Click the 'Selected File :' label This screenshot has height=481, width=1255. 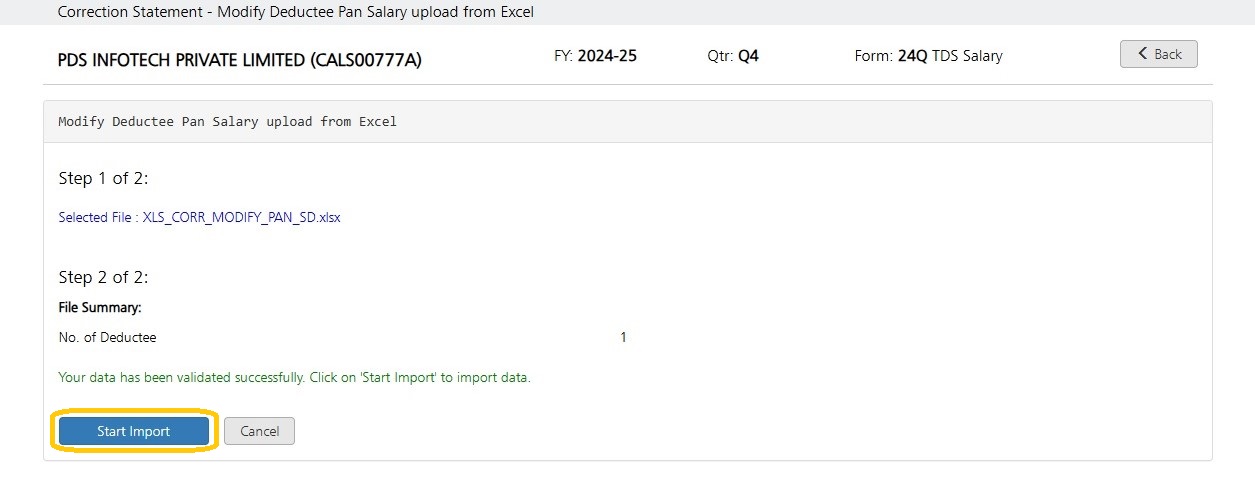pyautogui.click(x=98, y=217)
